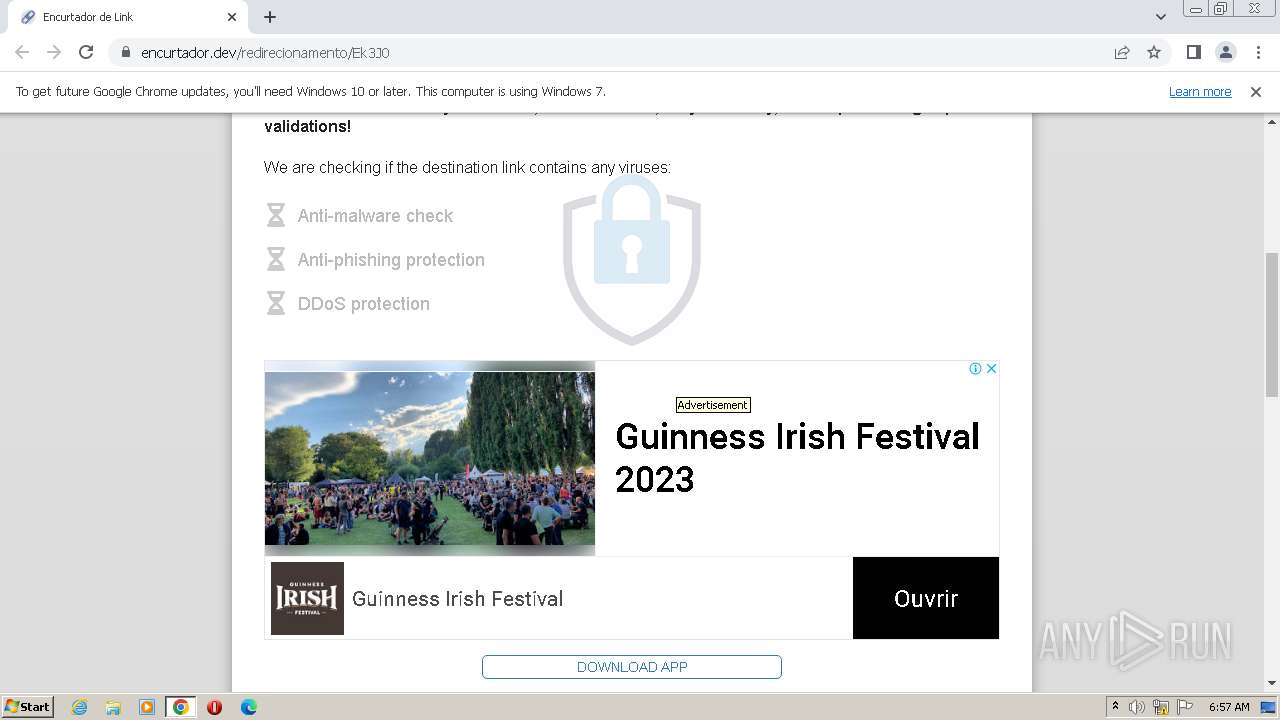
Task: Switch to the Encurtador de Link tab
Action: pyautogui.click(x=127, y=17)
